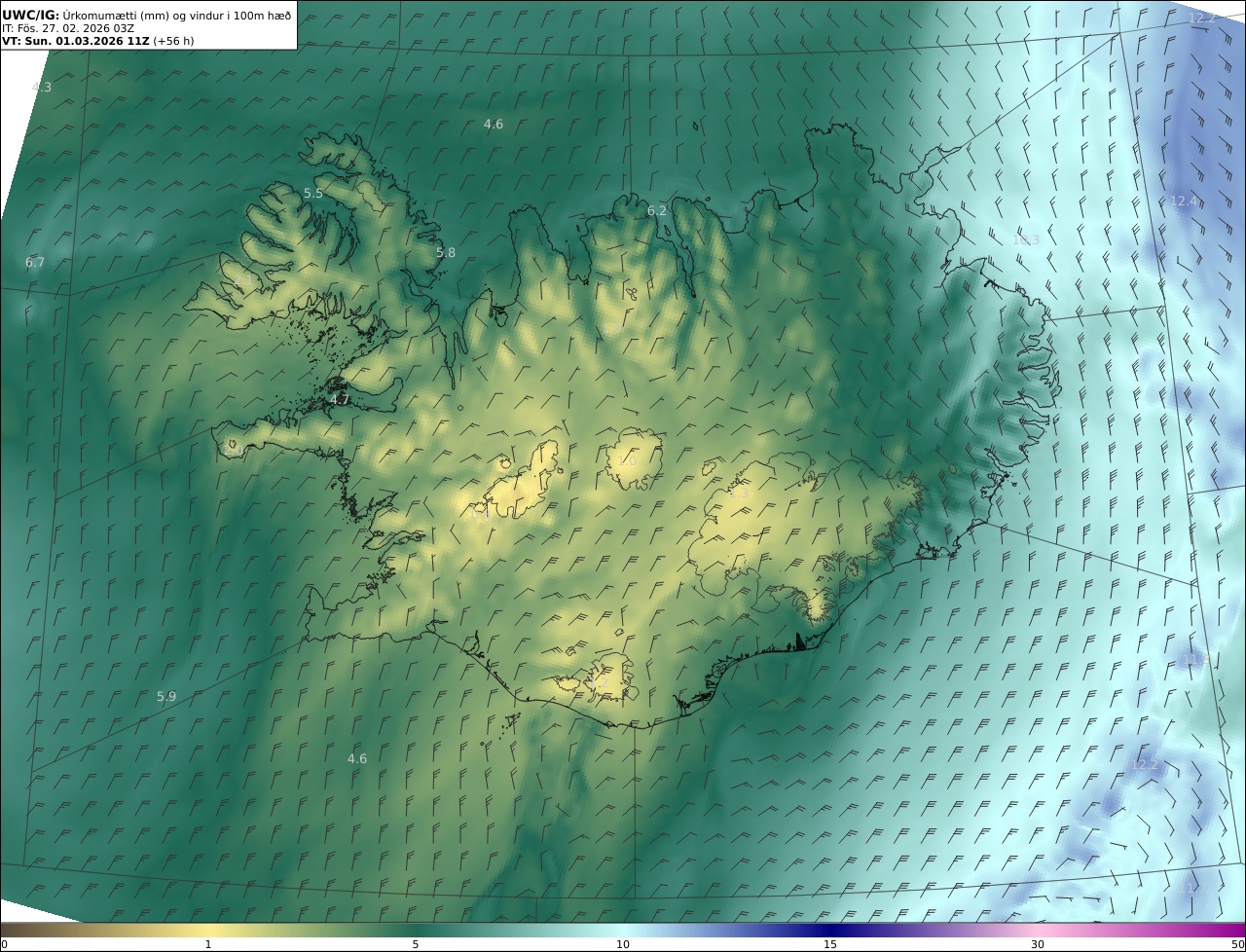Select the 6.7 map value label
The image size is (1246, 952).
(35, 263)
